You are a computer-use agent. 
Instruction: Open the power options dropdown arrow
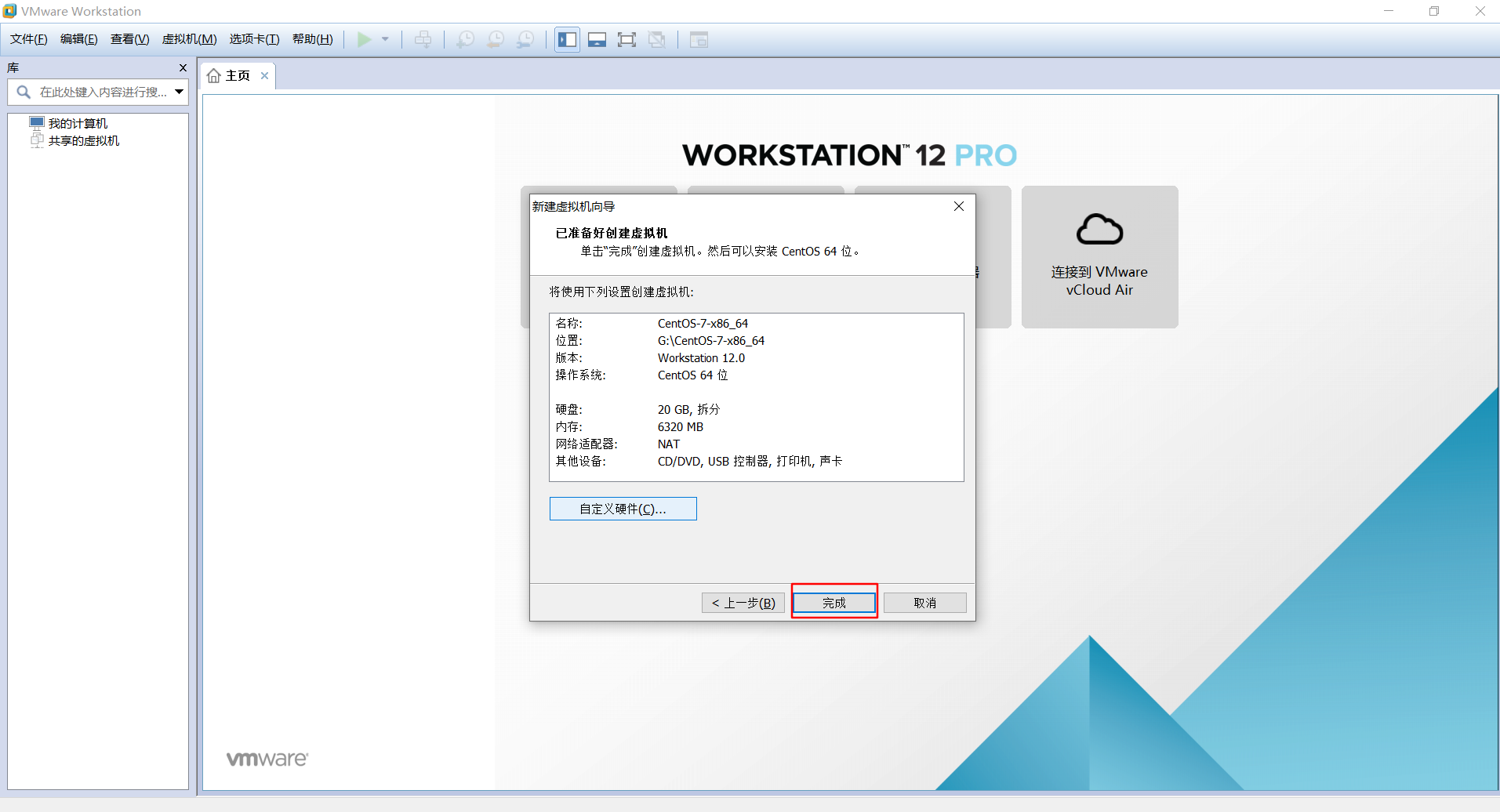click(385, 39)
